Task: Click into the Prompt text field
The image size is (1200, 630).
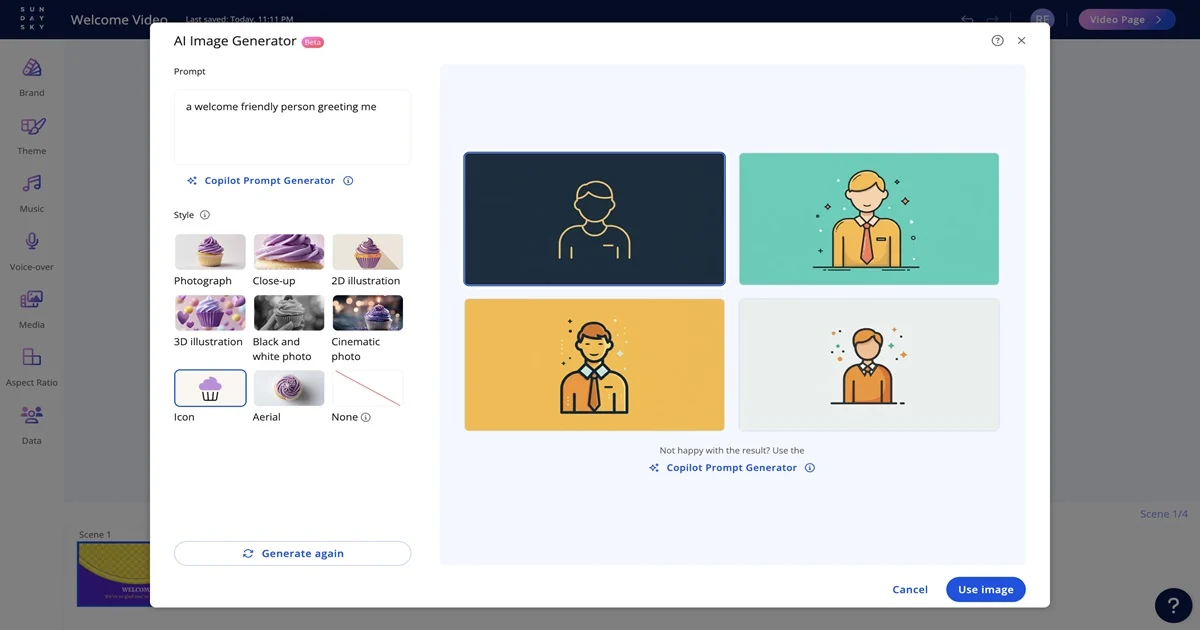Action: 292,127
